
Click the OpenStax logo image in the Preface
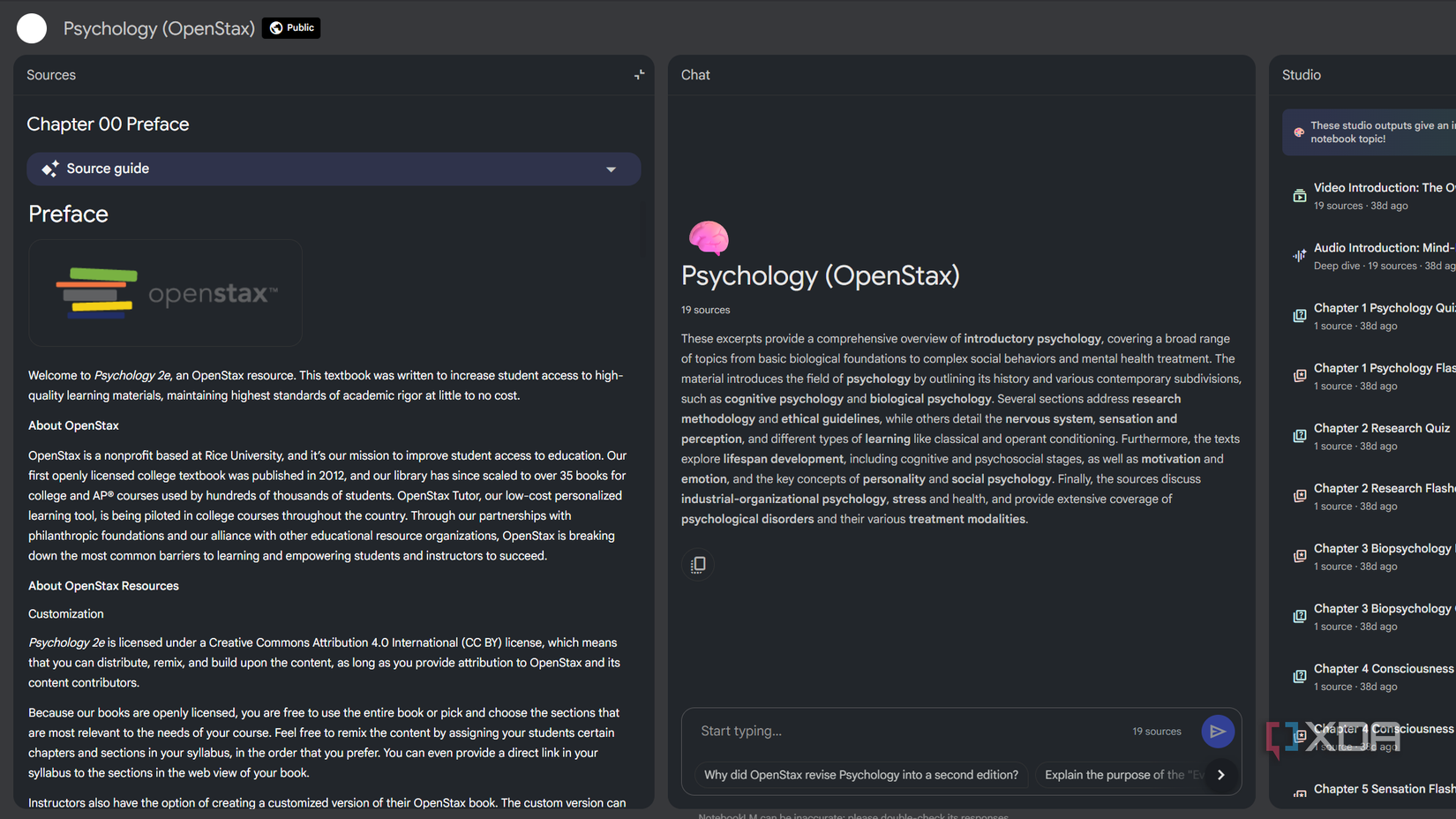(x=166, y=293)
